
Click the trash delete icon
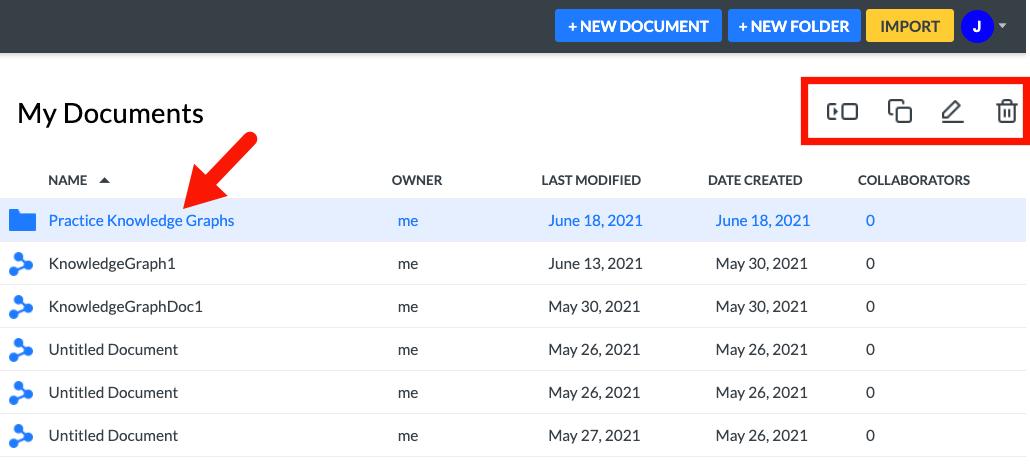pos(1006,111)
